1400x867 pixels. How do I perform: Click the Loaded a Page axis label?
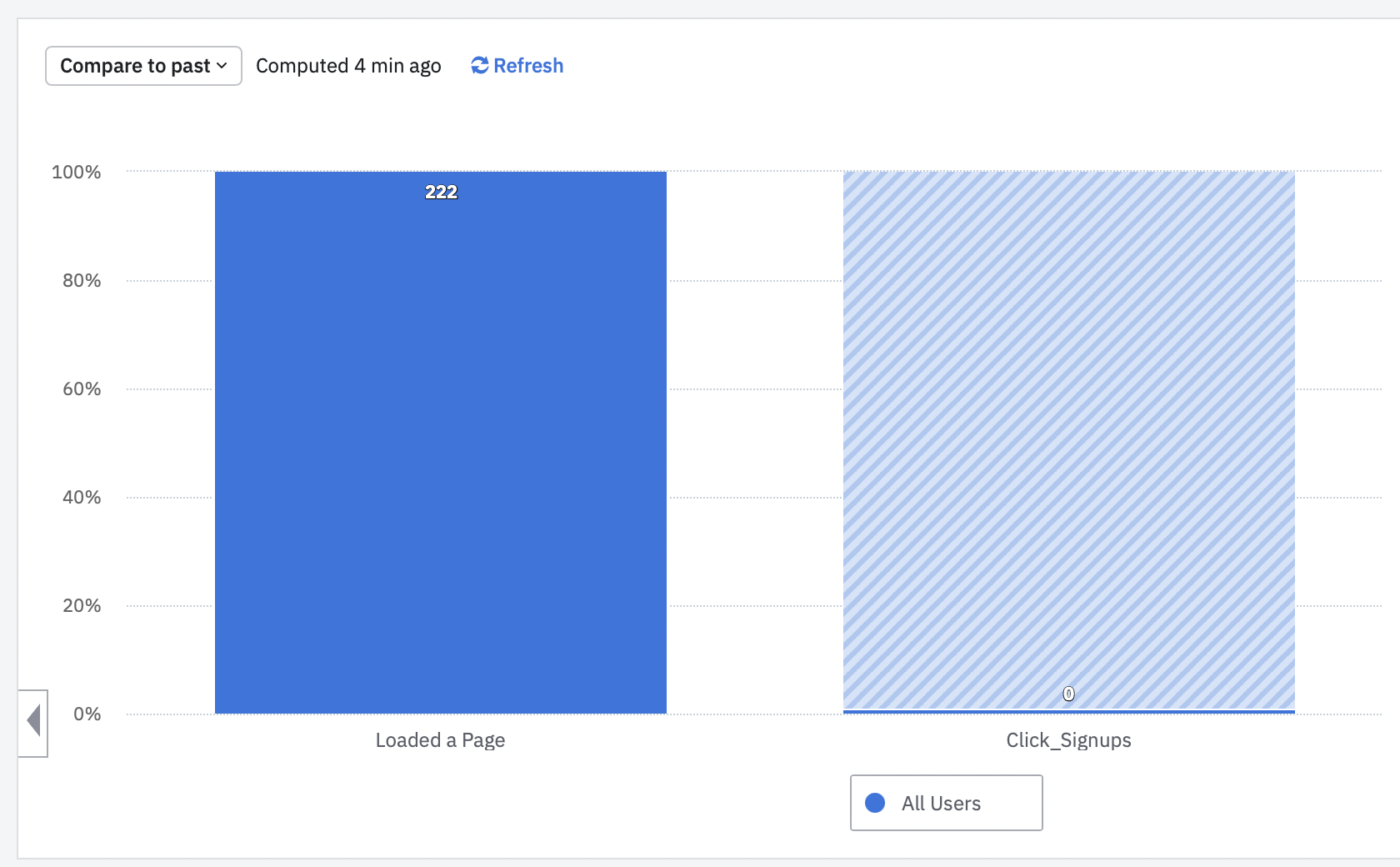tap(440, 740)
